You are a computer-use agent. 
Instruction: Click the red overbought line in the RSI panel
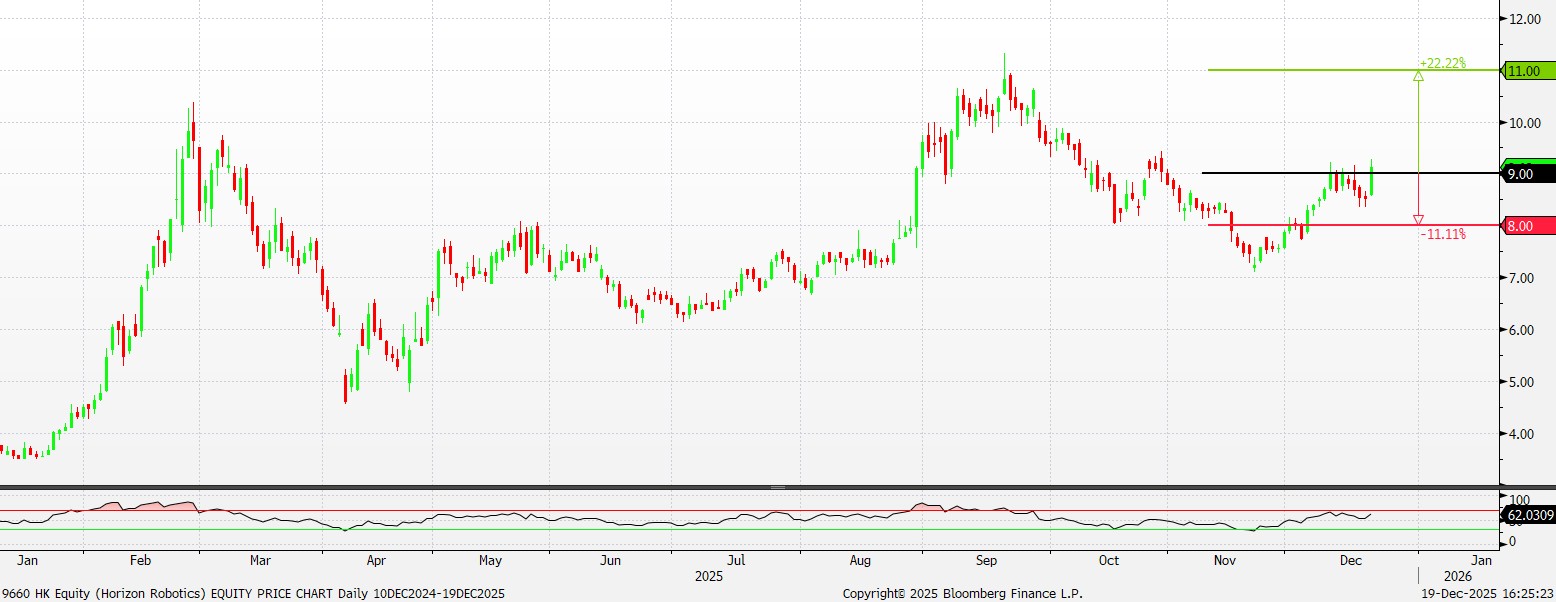750,511
